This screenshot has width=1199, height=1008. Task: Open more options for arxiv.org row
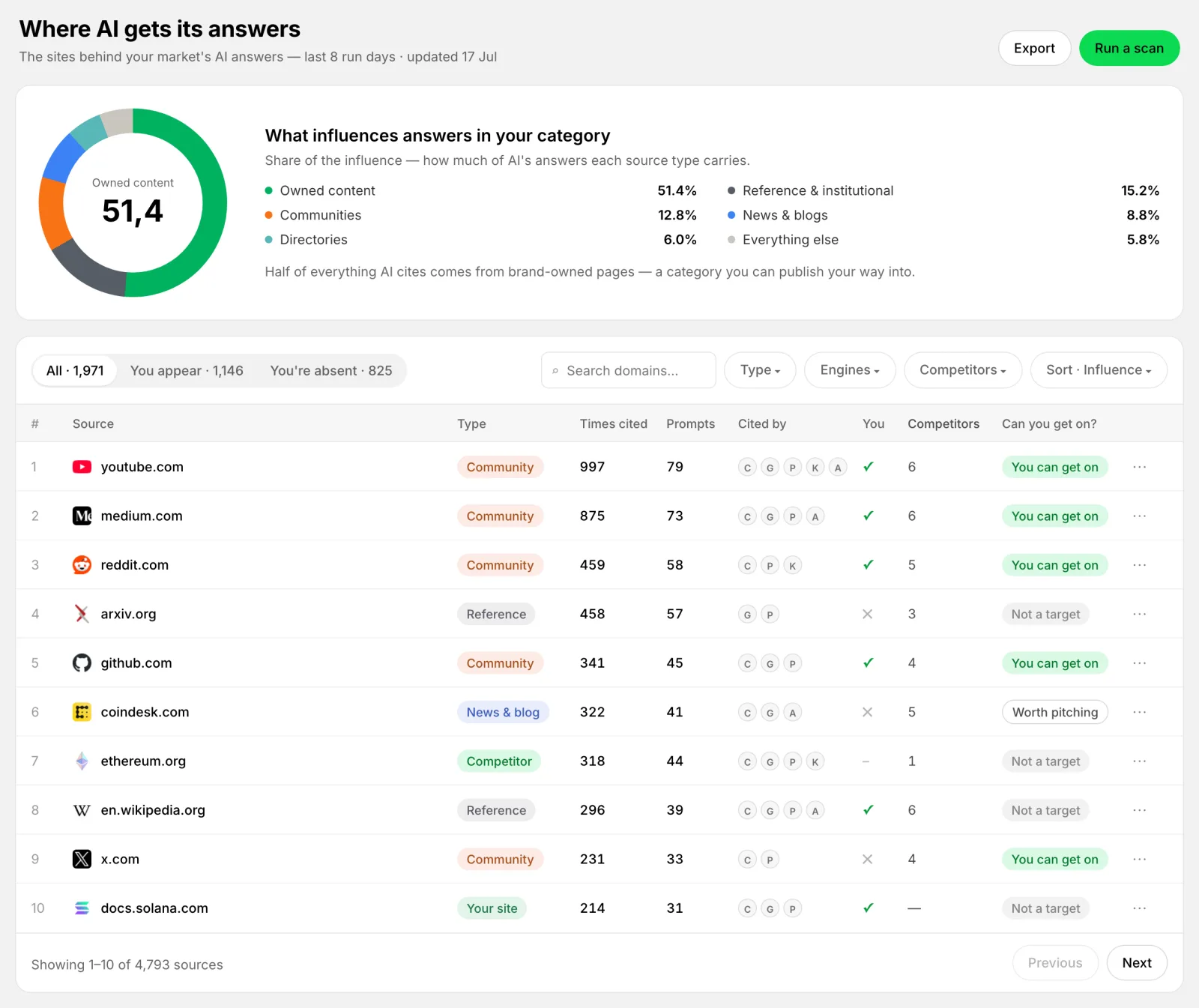coord(1140,614)
